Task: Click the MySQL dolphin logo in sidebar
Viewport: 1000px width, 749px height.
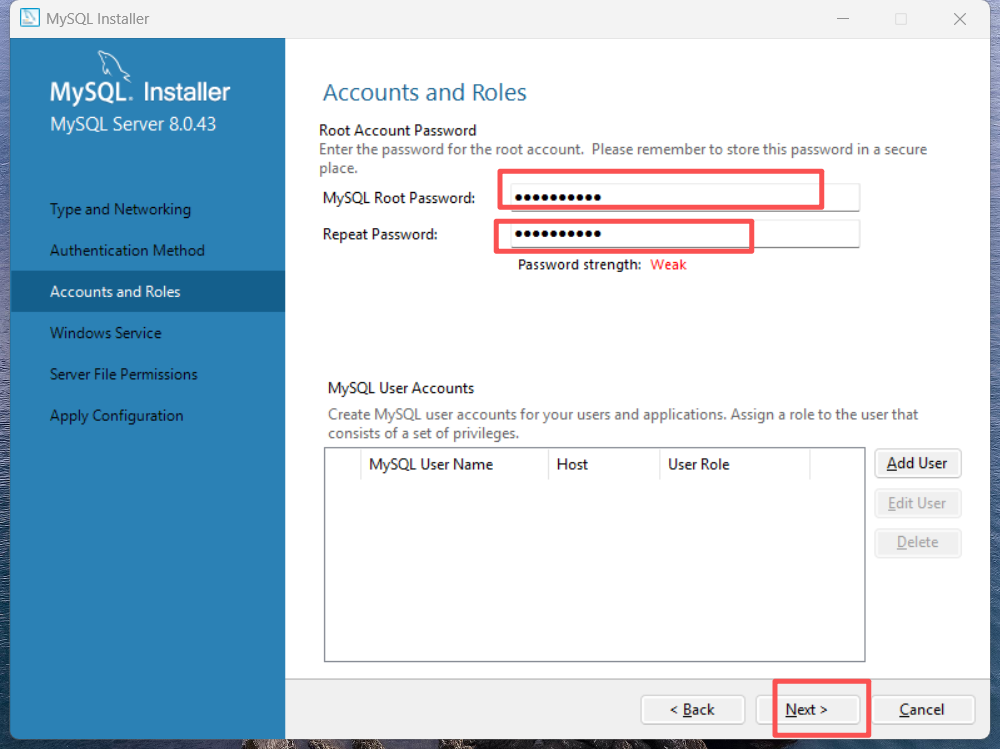Action: [x=114, y=66]
